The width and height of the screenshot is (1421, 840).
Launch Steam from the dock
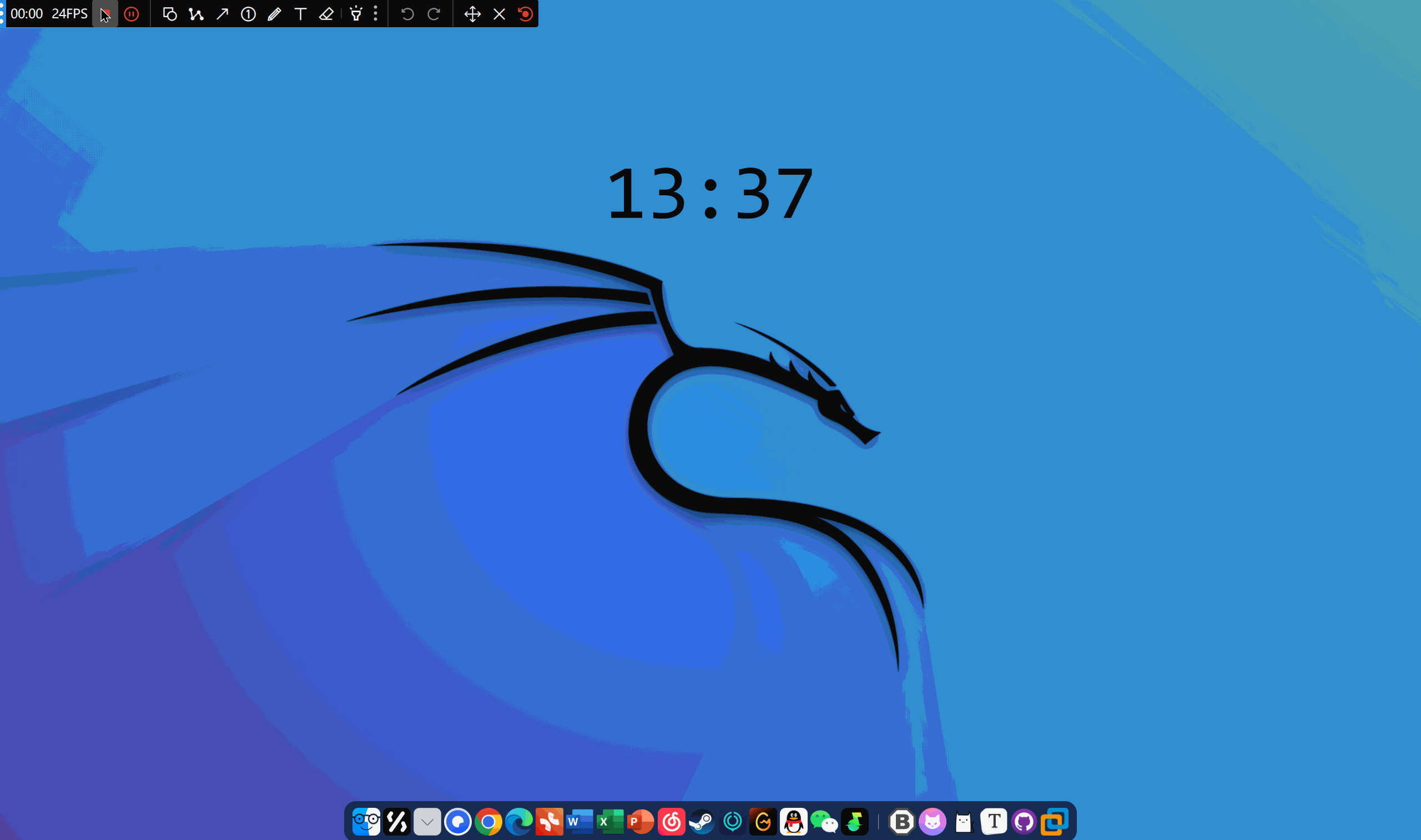tap(703, 822)
